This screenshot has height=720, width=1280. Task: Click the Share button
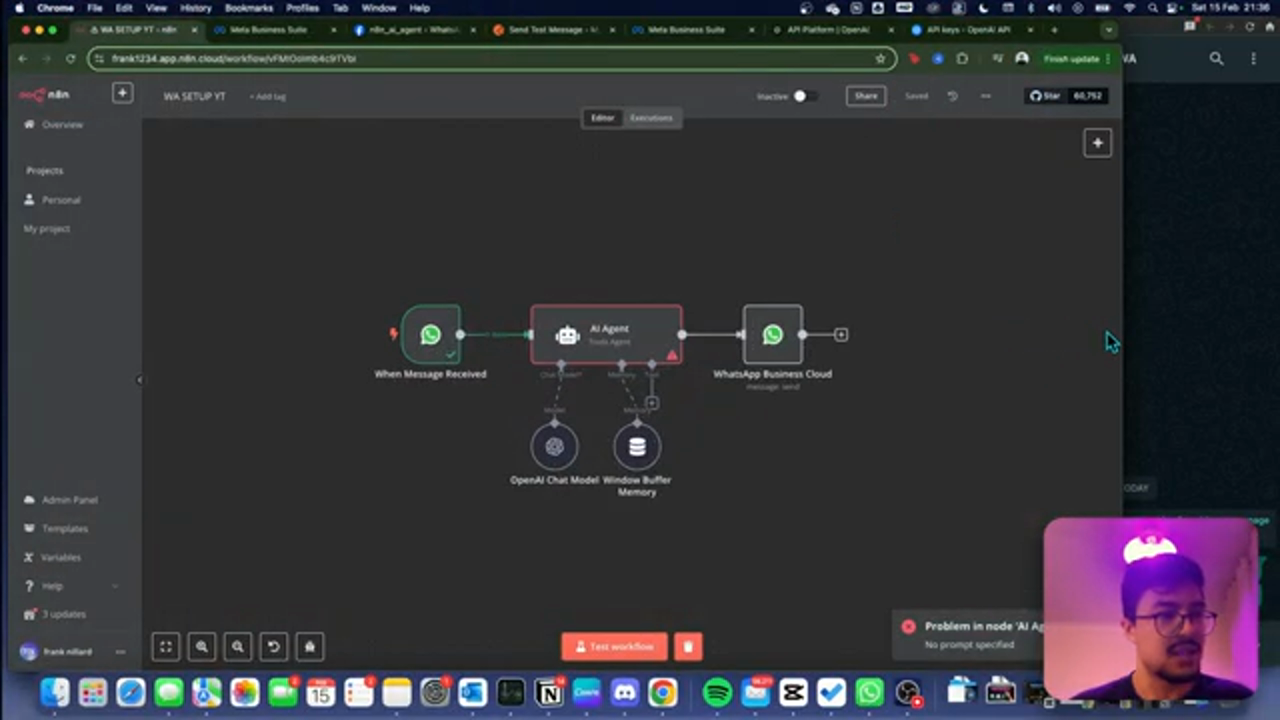click(866, 96)
